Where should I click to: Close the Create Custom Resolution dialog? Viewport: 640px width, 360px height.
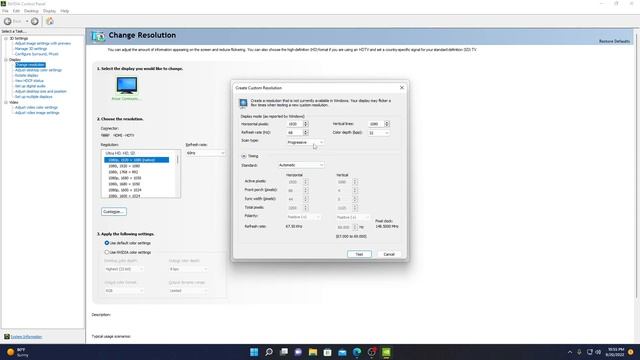tap(402, 88)
